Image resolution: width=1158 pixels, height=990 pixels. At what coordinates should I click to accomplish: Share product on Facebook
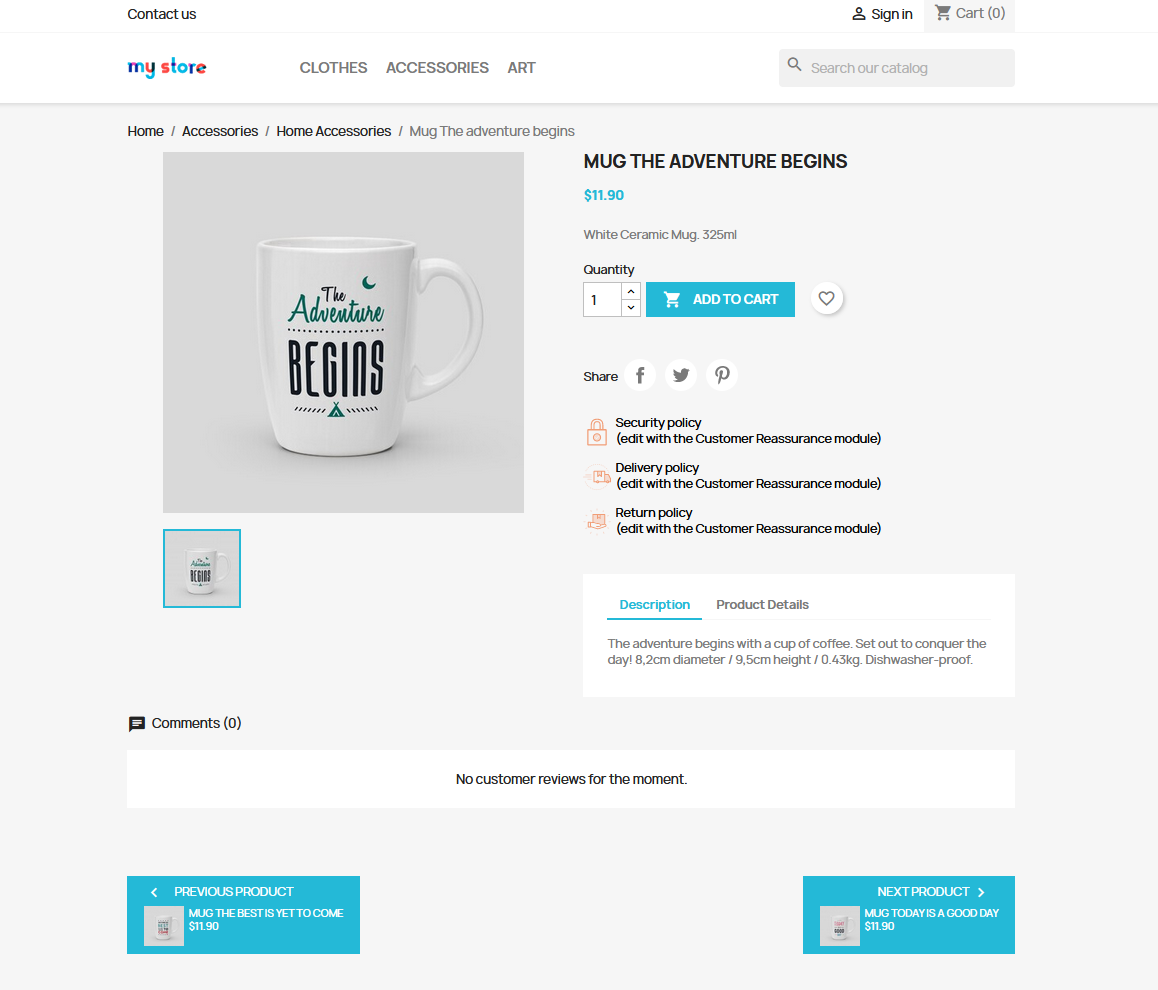point(640,375)
